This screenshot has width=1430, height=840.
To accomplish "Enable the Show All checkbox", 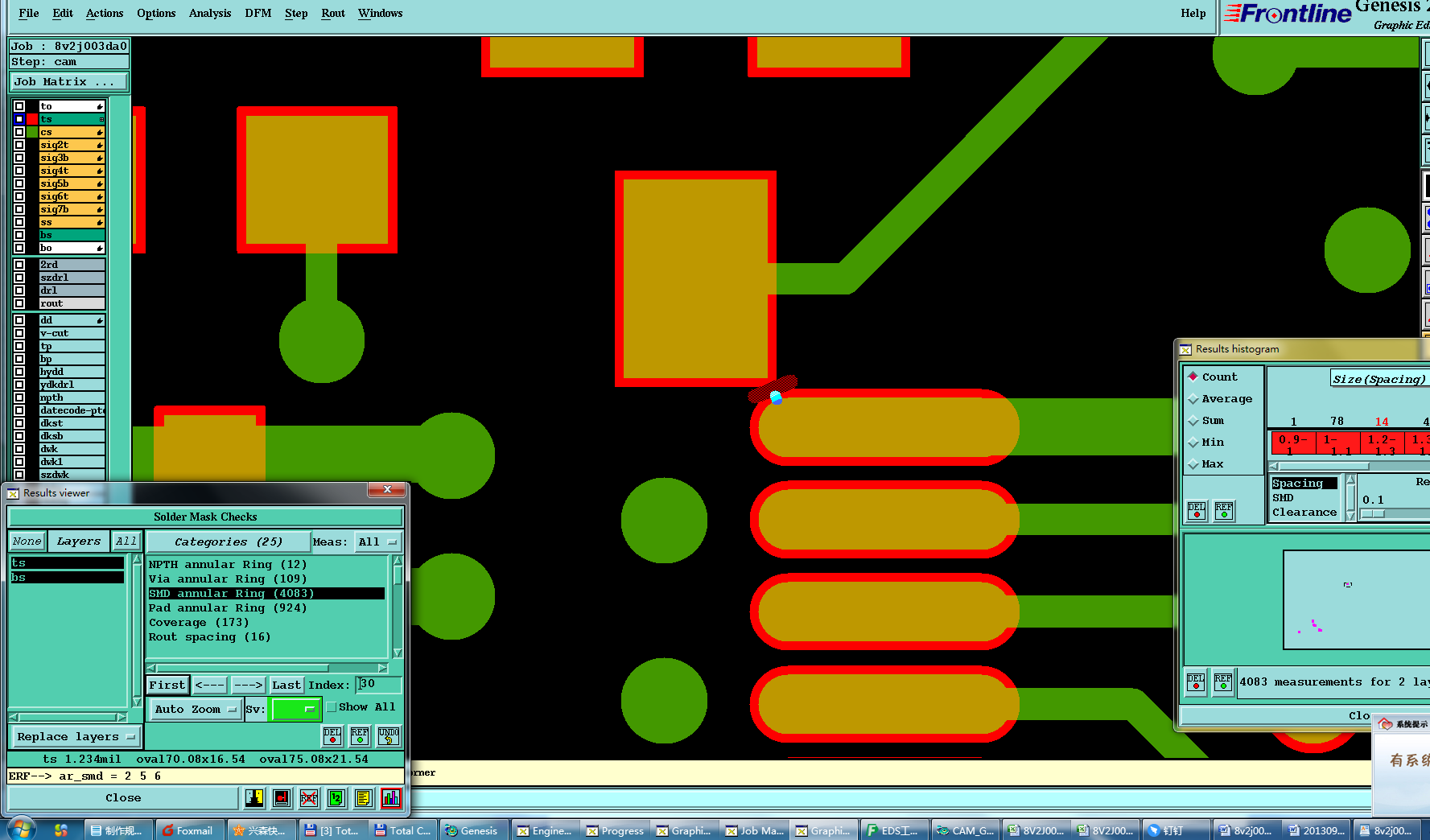I will pos(331,707).
